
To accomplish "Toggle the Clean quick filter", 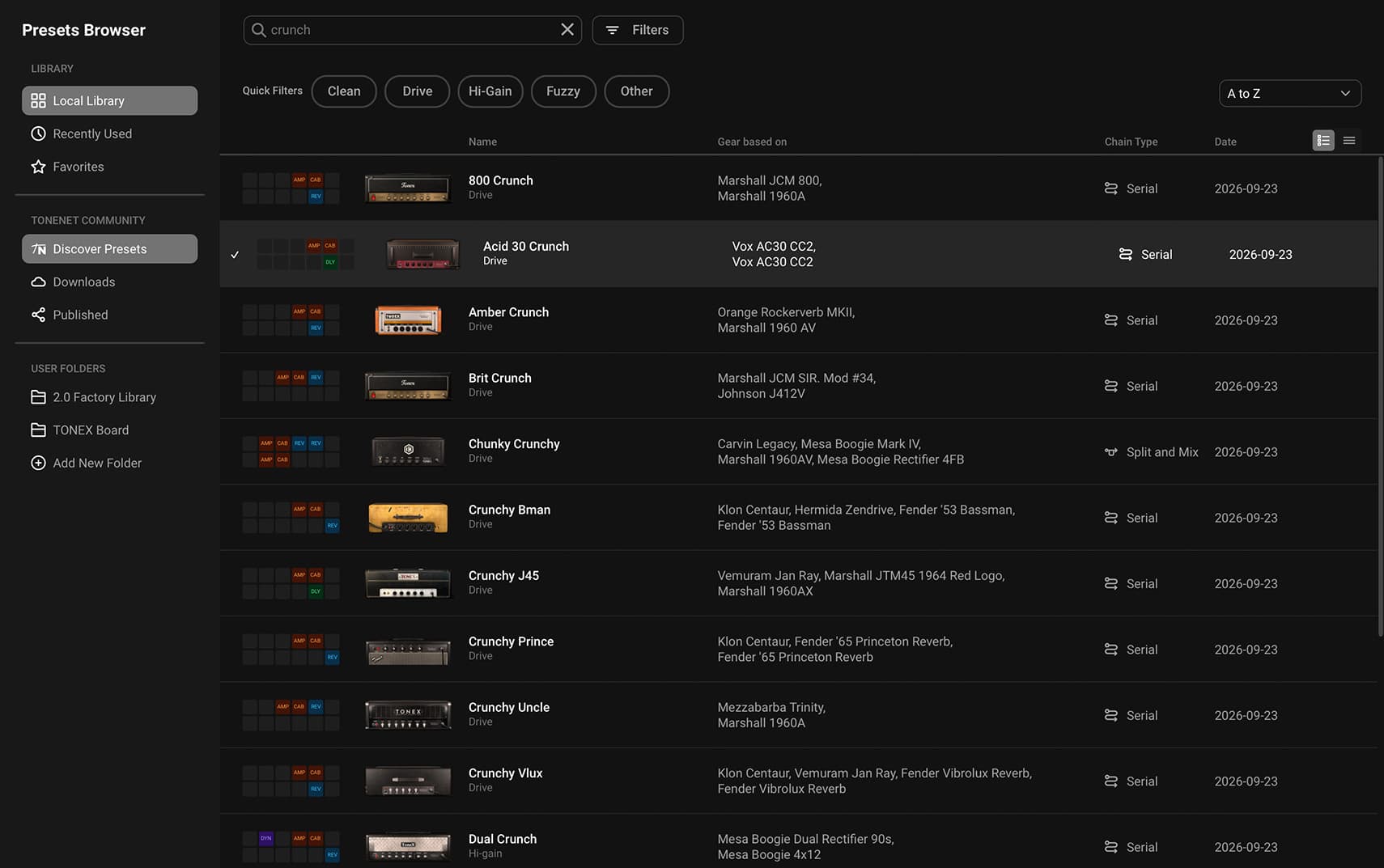I will coord(344,91).
